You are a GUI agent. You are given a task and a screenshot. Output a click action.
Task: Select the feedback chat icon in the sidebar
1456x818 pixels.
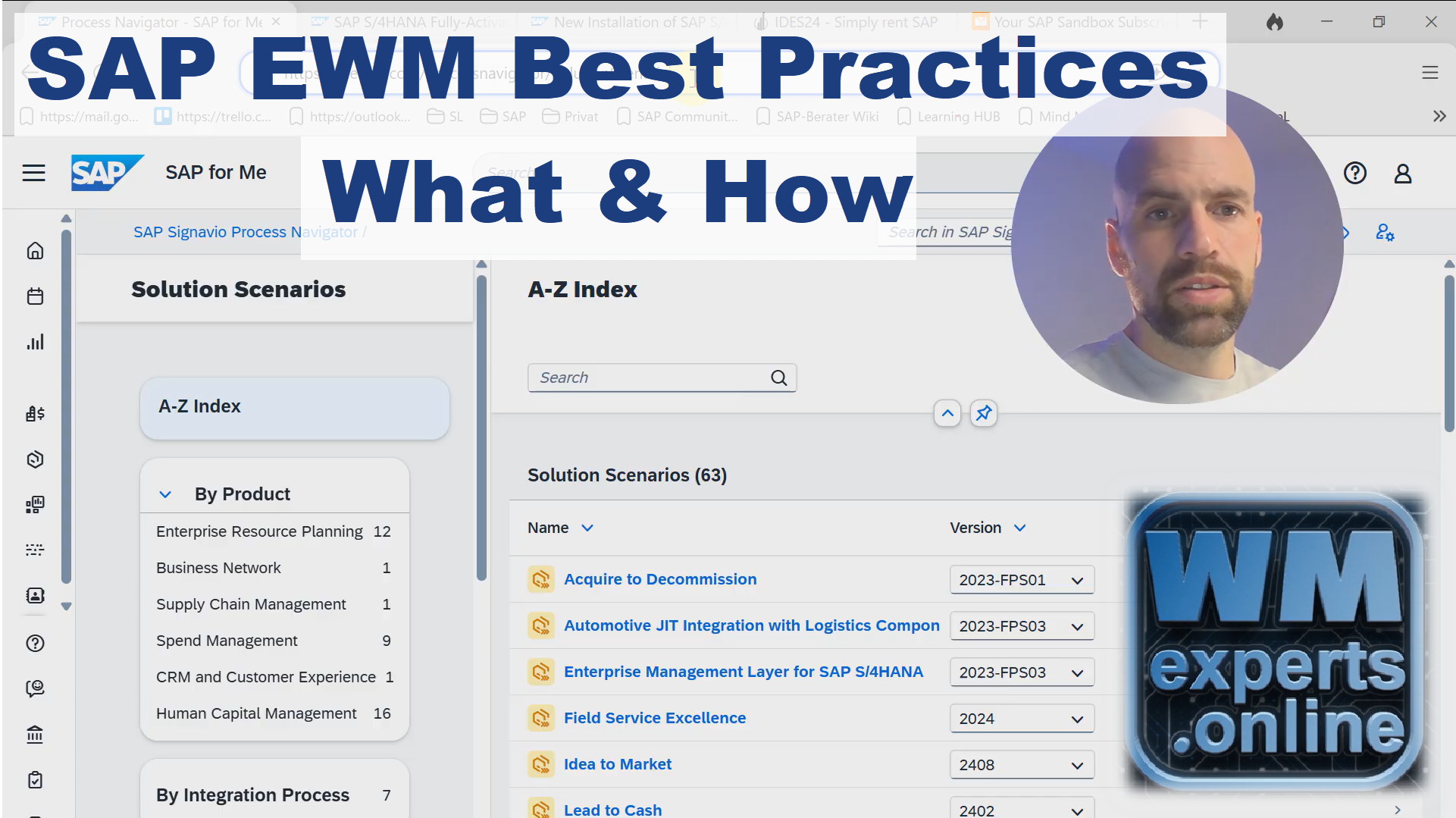tap(35, 688)
